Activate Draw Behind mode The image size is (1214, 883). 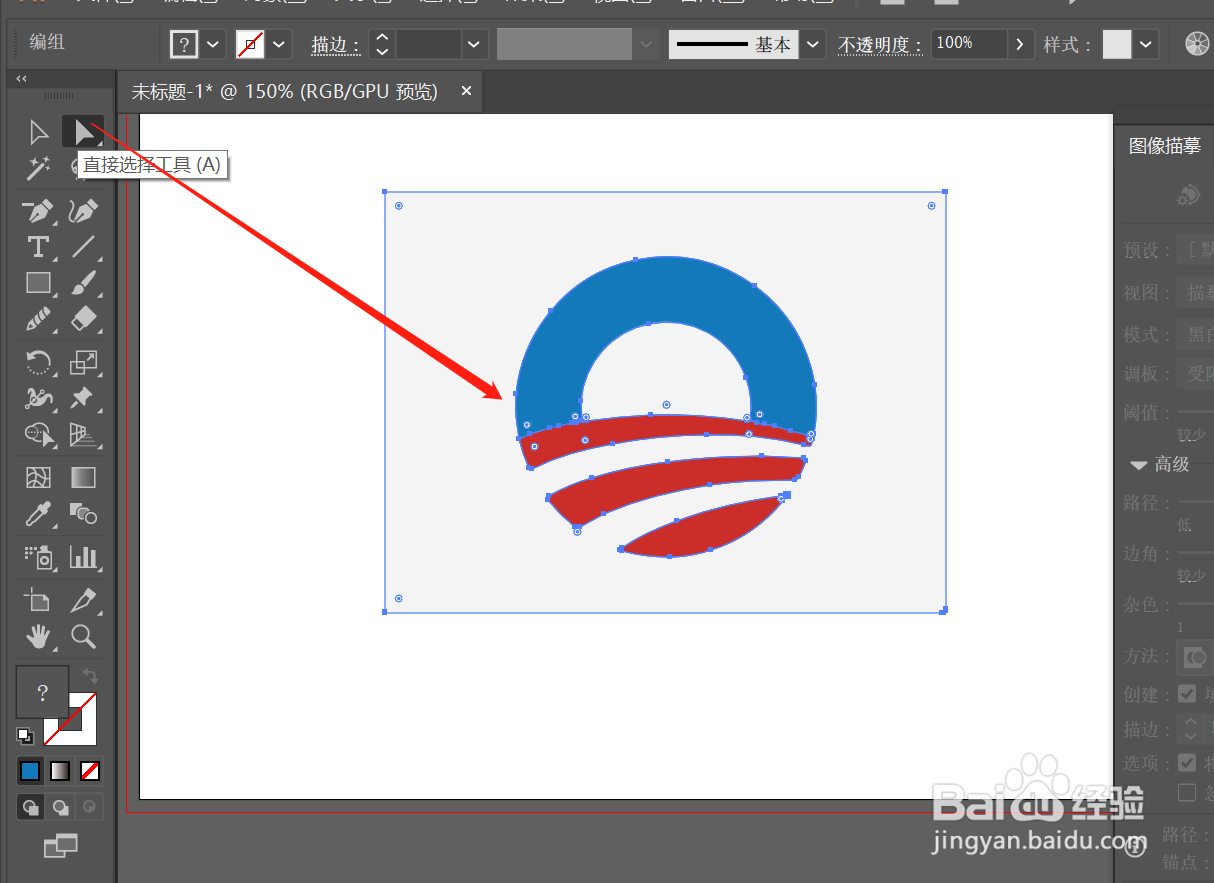(x=61, y=806)
